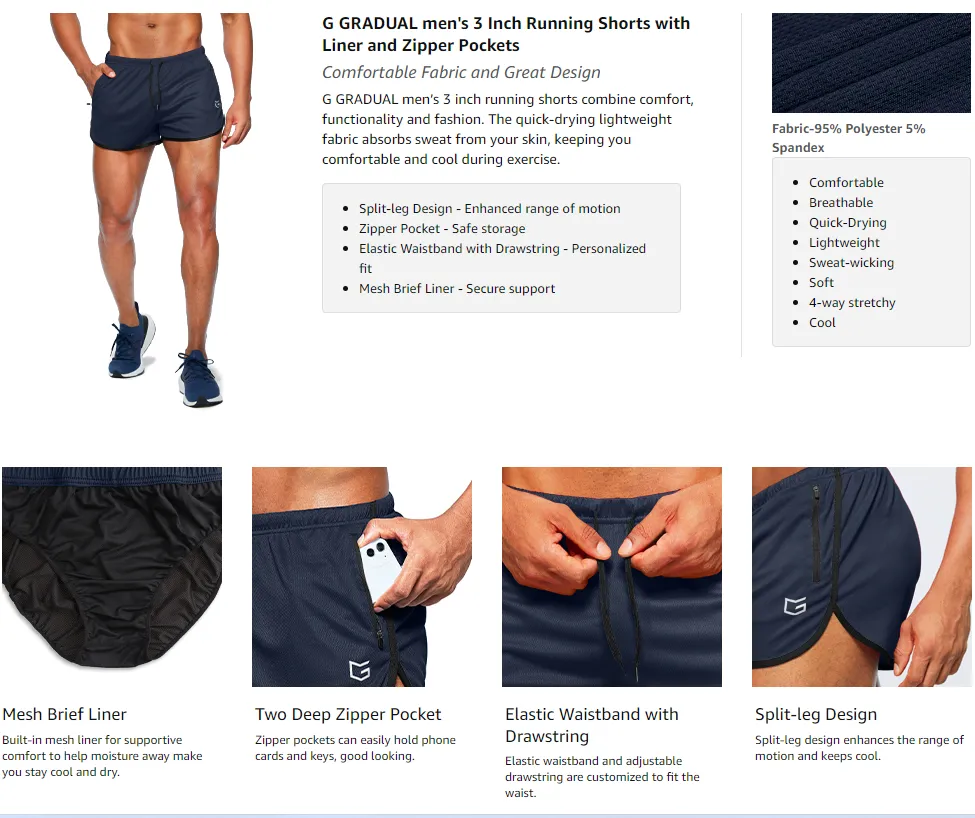Screen dimensions: 975x818
Task: Select the Mesh Brief Liner heading
Action: 65,714
